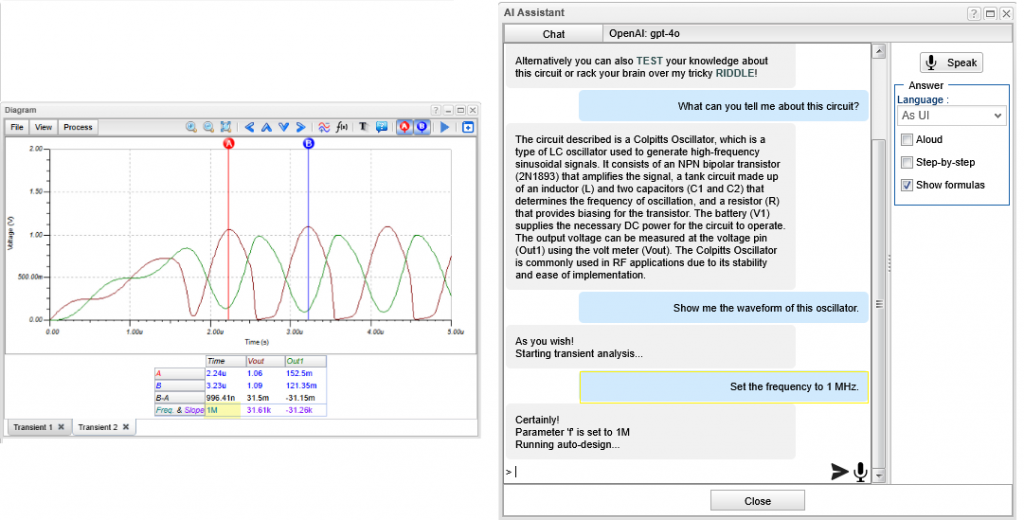Click the 'What can you tell me' message
Viewport: 1024px width, 520px height.
724,106
